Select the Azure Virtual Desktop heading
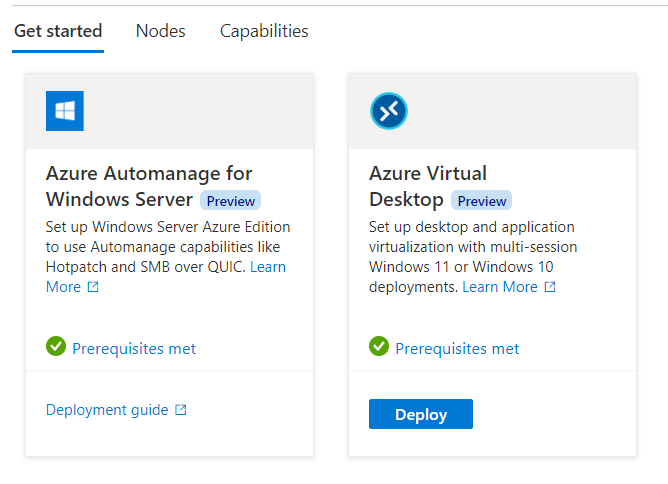668x484 pixels. click(x=428, y=186)
